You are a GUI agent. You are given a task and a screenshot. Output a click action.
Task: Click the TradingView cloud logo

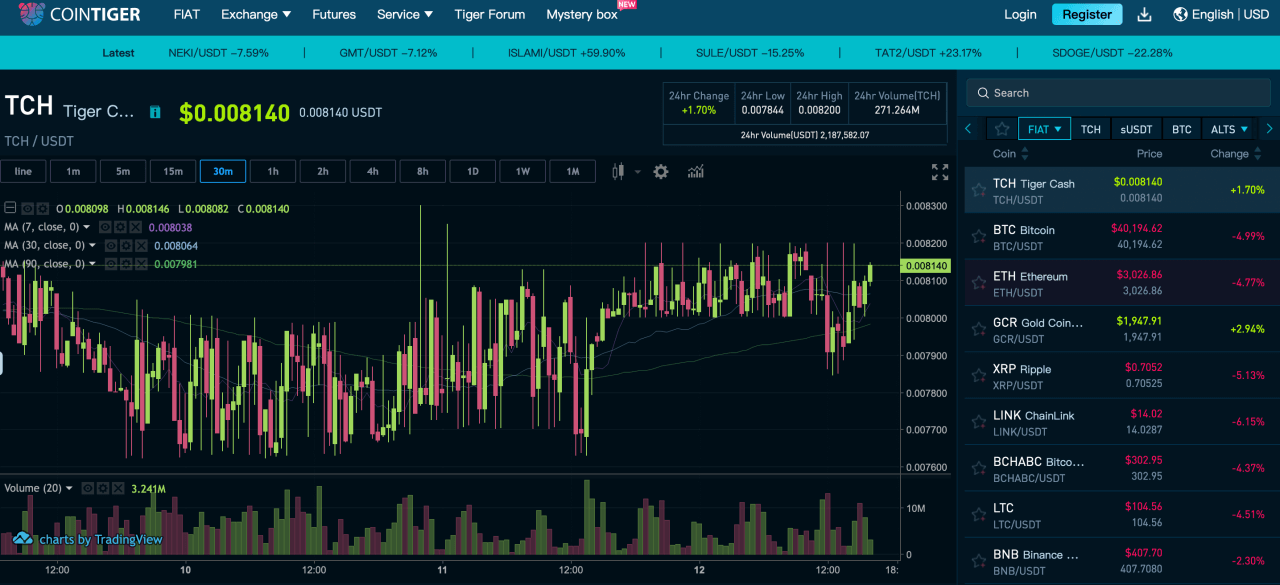pyautogui.click(x=23, y=539)
